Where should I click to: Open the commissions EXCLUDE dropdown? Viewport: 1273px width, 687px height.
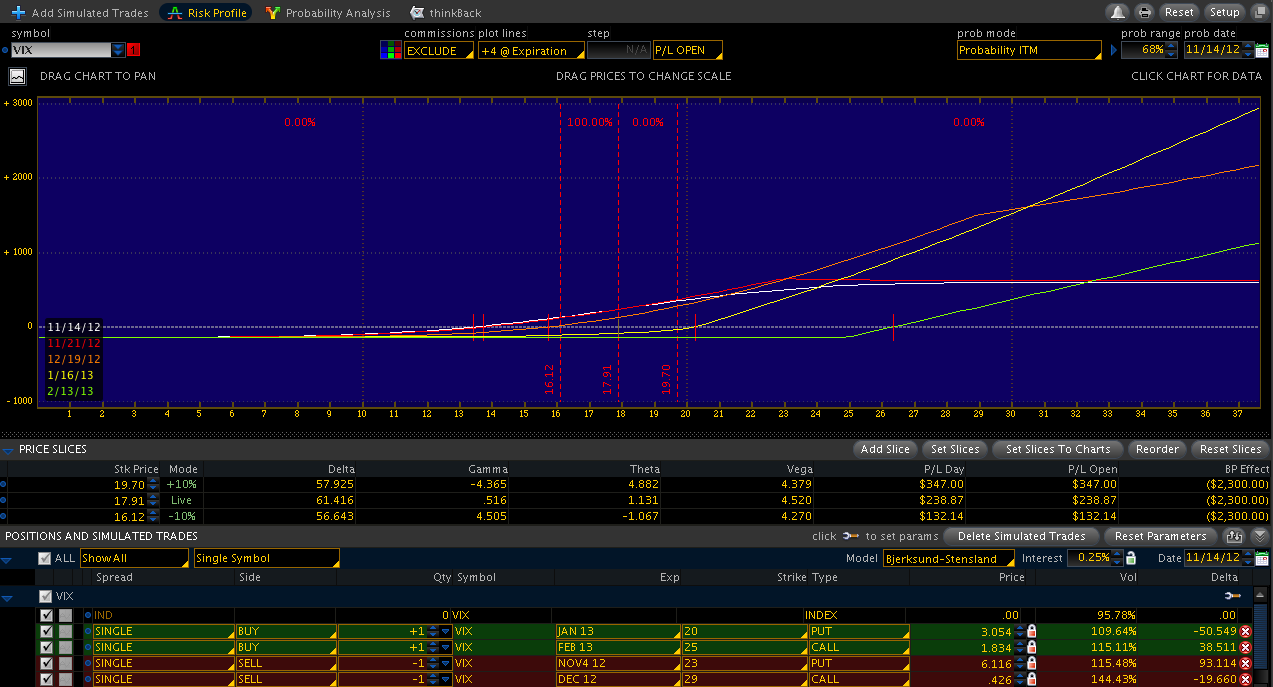tap(439, 50)
